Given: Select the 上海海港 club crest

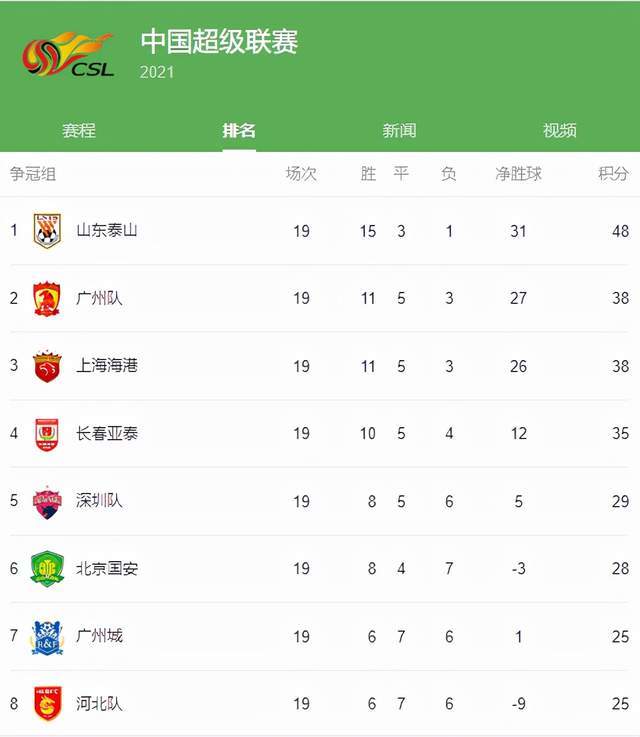Looking at the screenshot, I should point(47,366).
